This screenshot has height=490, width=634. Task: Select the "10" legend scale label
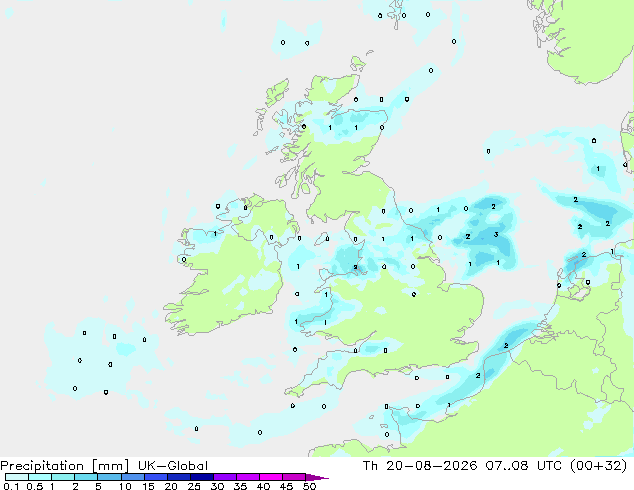[125, 486]
